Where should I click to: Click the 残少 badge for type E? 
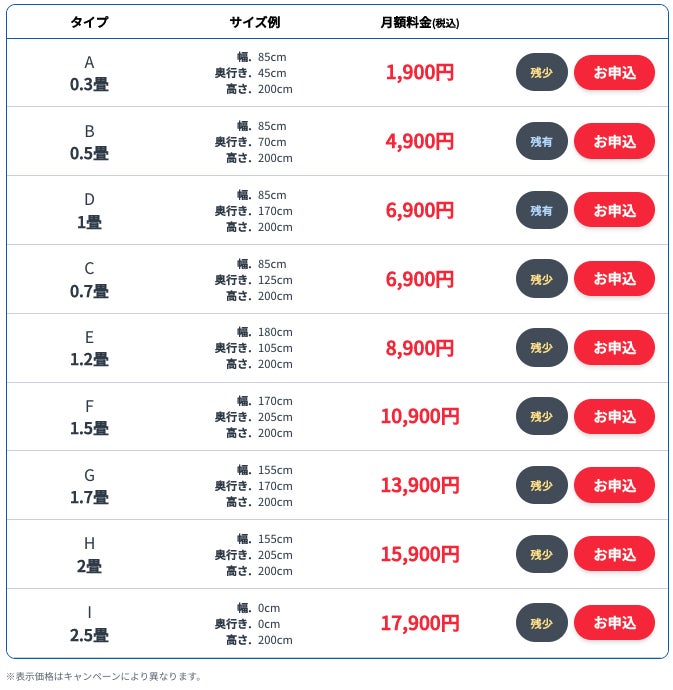[541, 348]
